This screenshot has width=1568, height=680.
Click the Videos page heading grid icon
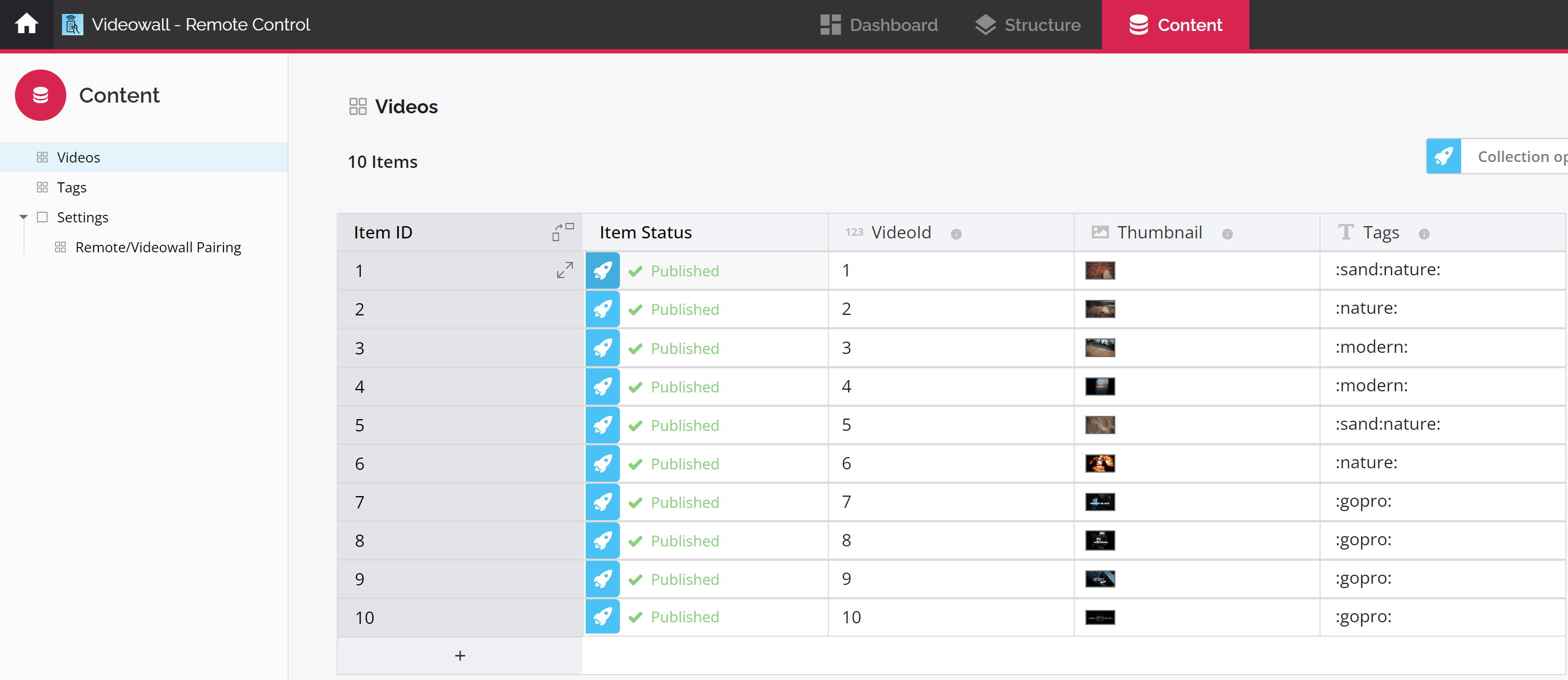[358, 106]
